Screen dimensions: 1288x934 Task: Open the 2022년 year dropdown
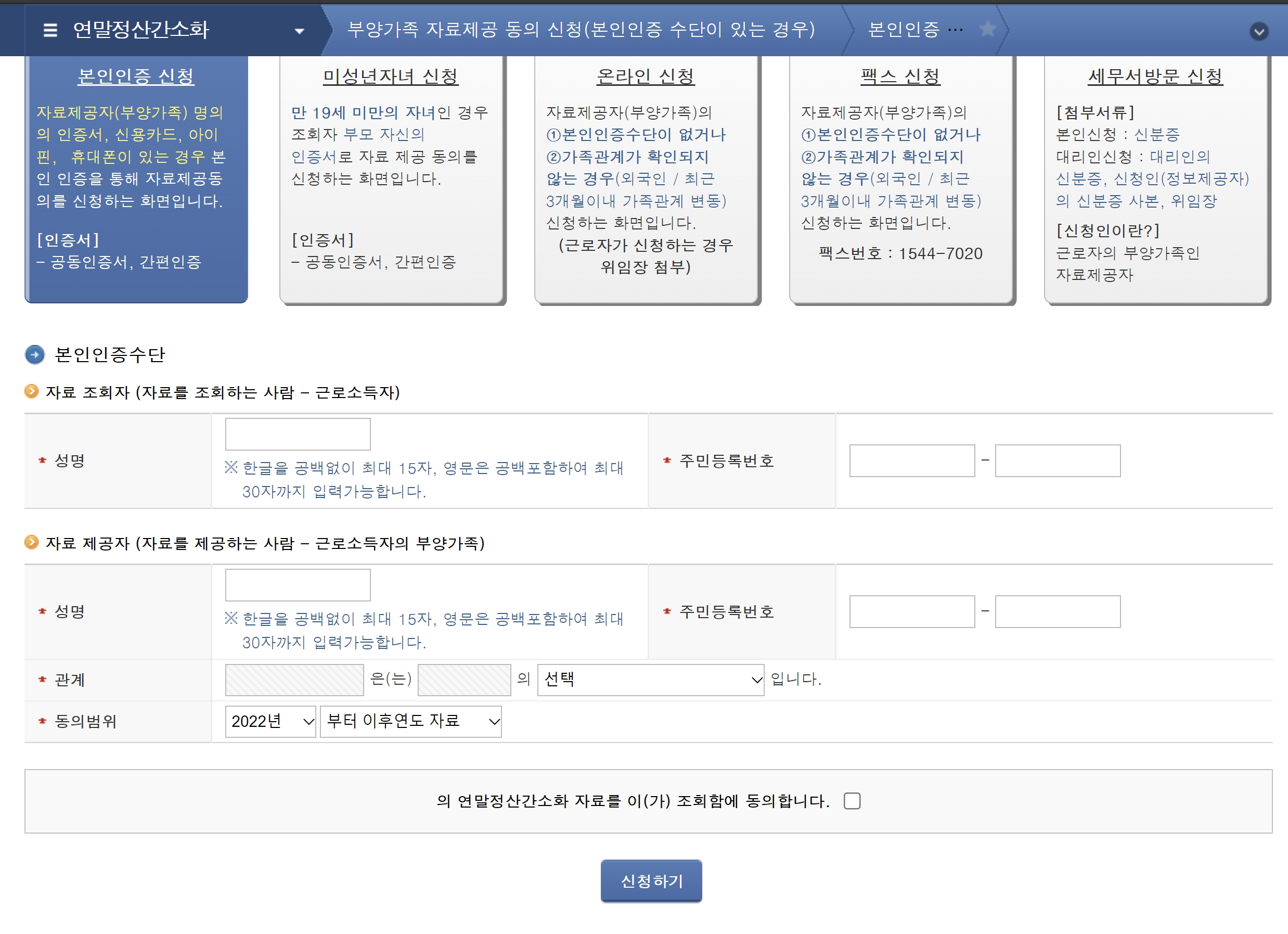click(x=271, y=722)
